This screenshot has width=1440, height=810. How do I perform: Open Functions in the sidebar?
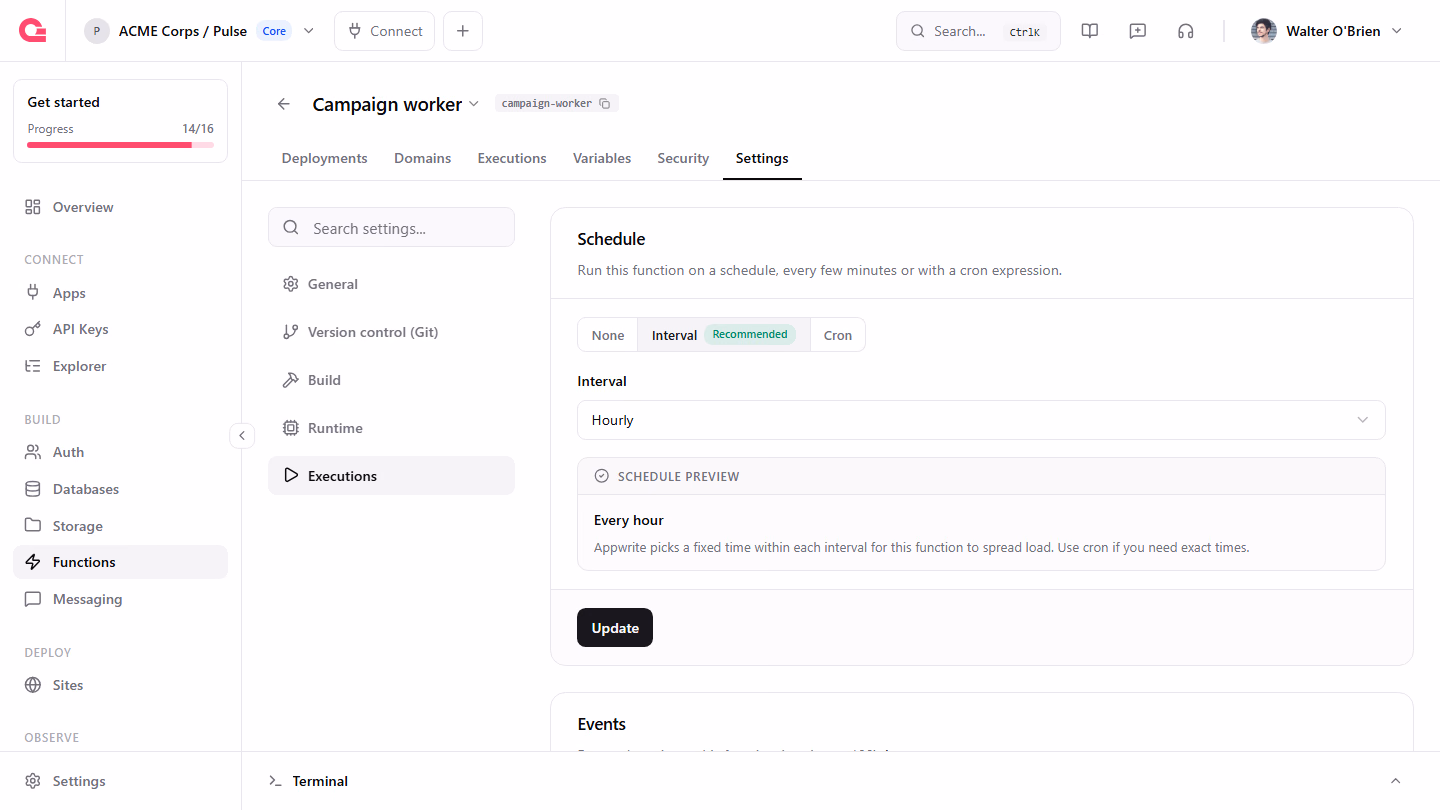[120, 562]
